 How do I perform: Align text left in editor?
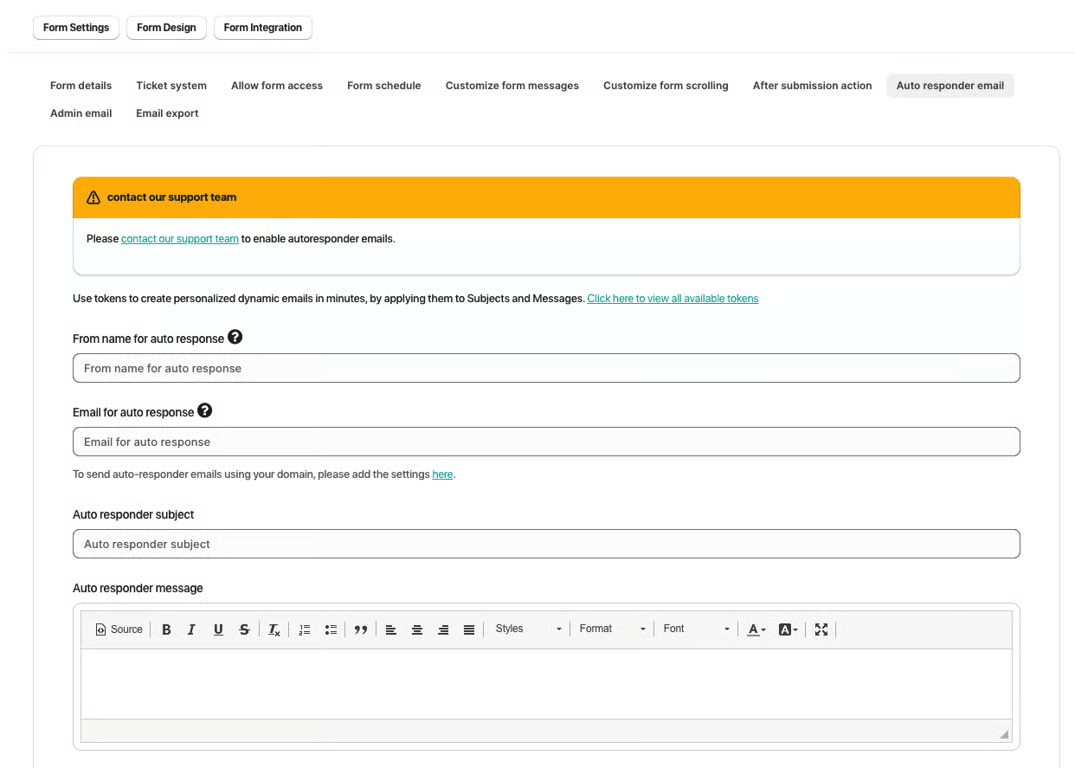point(391,629)
